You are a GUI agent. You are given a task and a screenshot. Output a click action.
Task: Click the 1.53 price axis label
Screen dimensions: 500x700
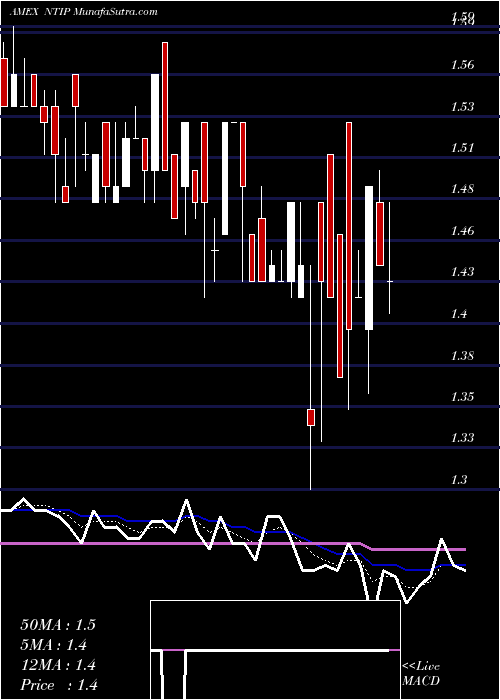462,107
